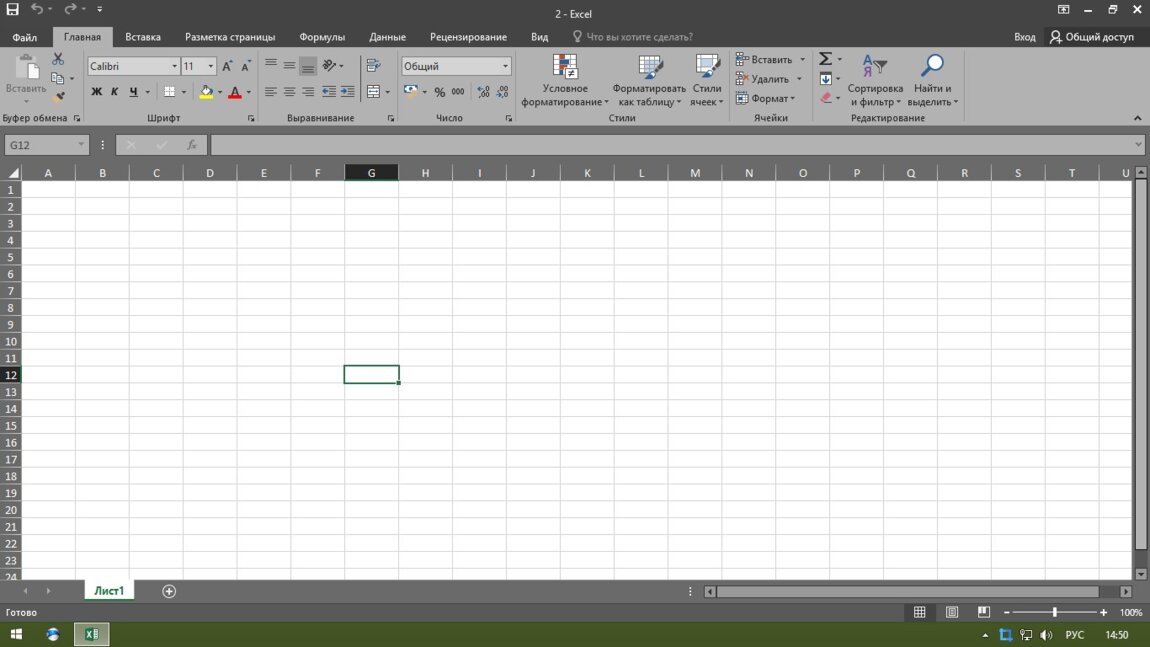1150x647 pixels.
Task: Toggle wrap text in cells
Action: coord(374,66)
